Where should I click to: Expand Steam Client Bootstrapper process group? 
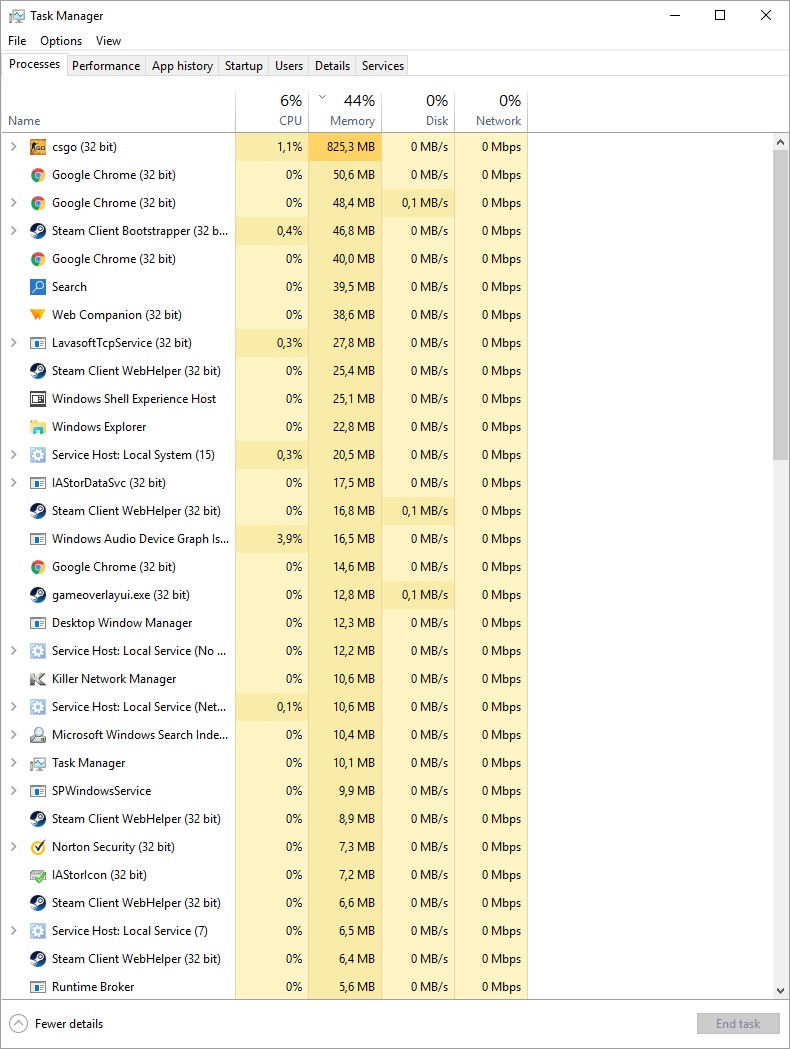13,231
